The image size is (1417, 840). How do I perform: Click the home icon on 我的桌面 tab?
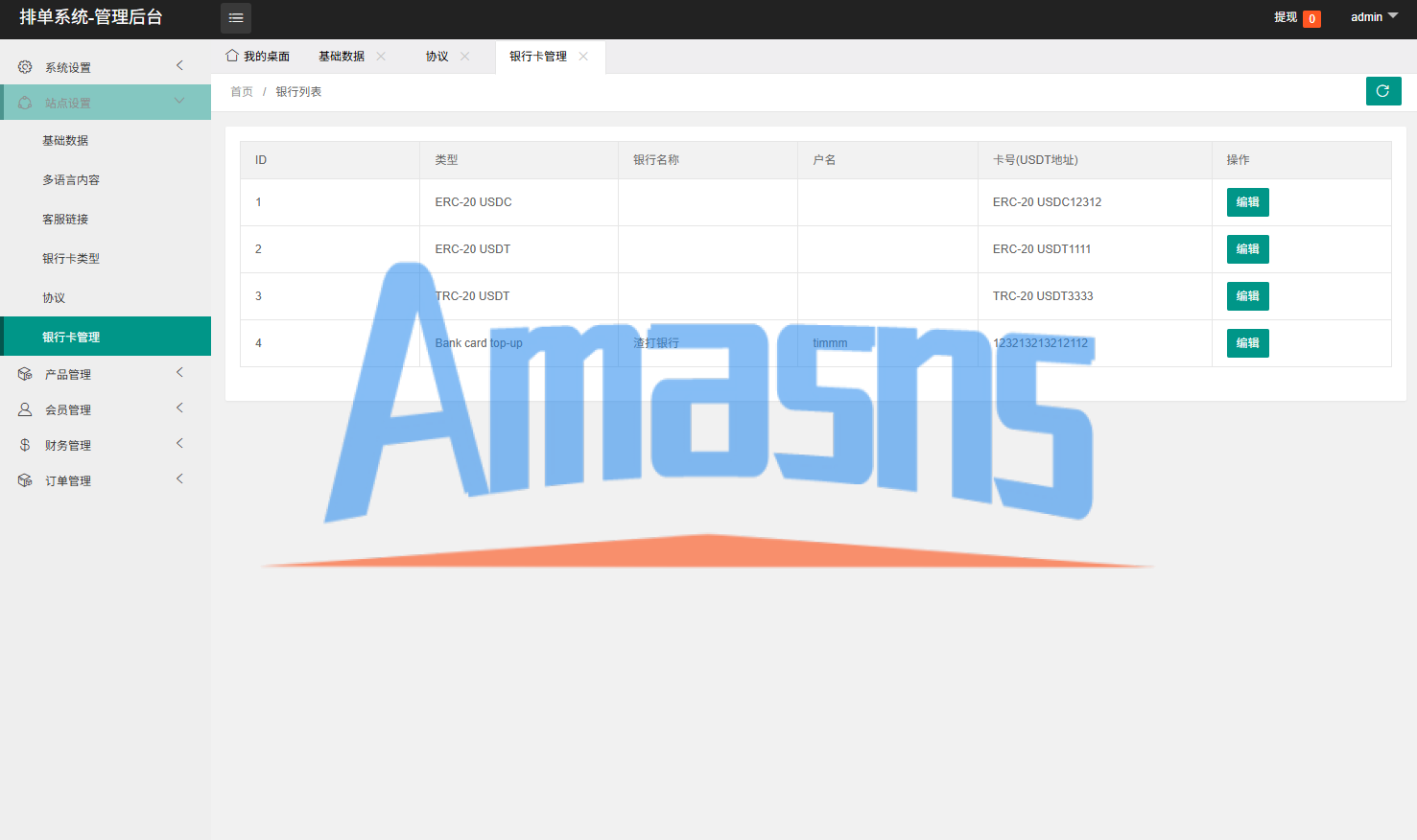[x=232, y=56]
